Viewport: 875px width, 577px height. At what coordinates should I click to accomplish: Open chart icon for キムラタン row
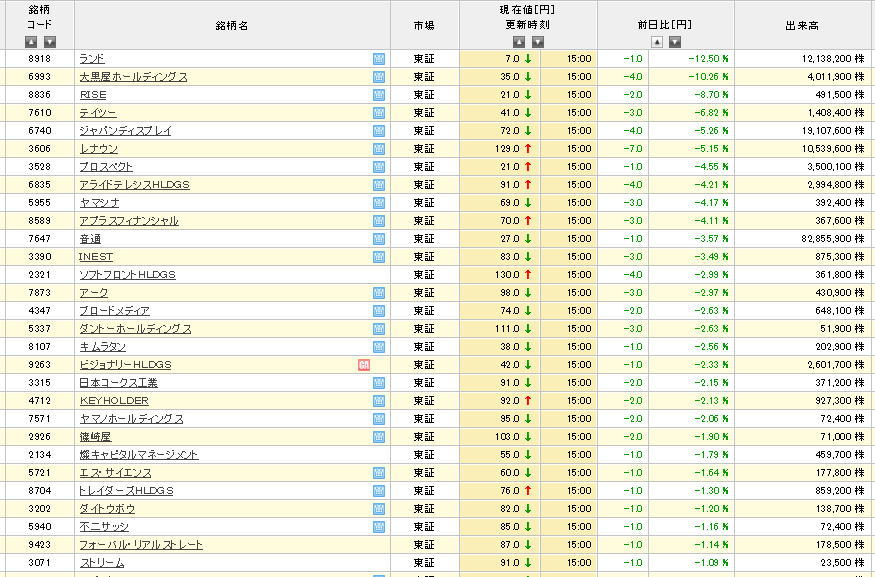[379, 347]
